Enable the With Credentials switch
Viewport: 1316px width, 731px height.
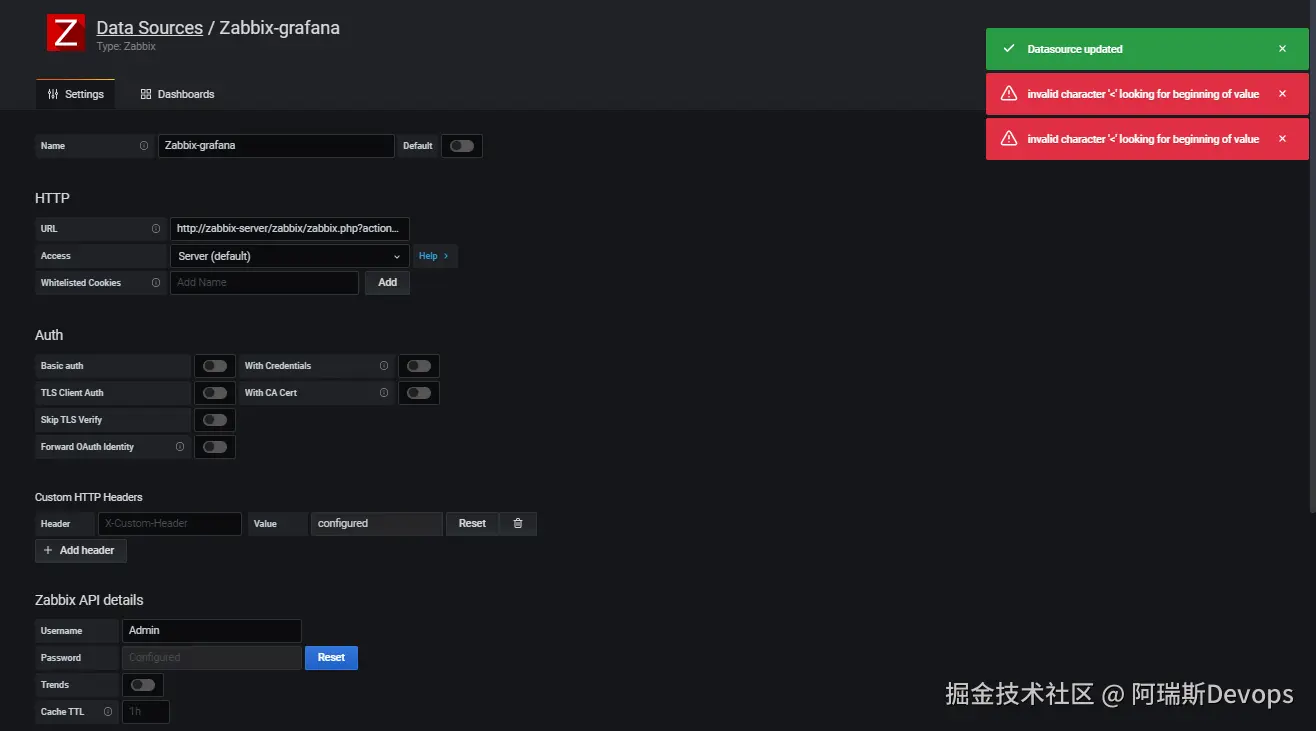[x=419, y=366]
